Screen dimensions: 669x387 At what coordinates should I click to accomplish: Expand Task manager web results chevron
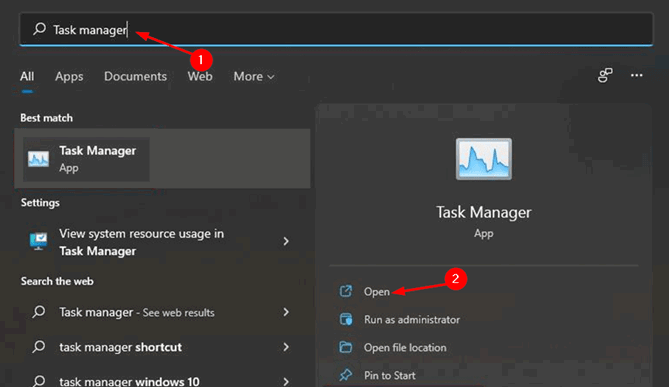(x=286, y=312)
